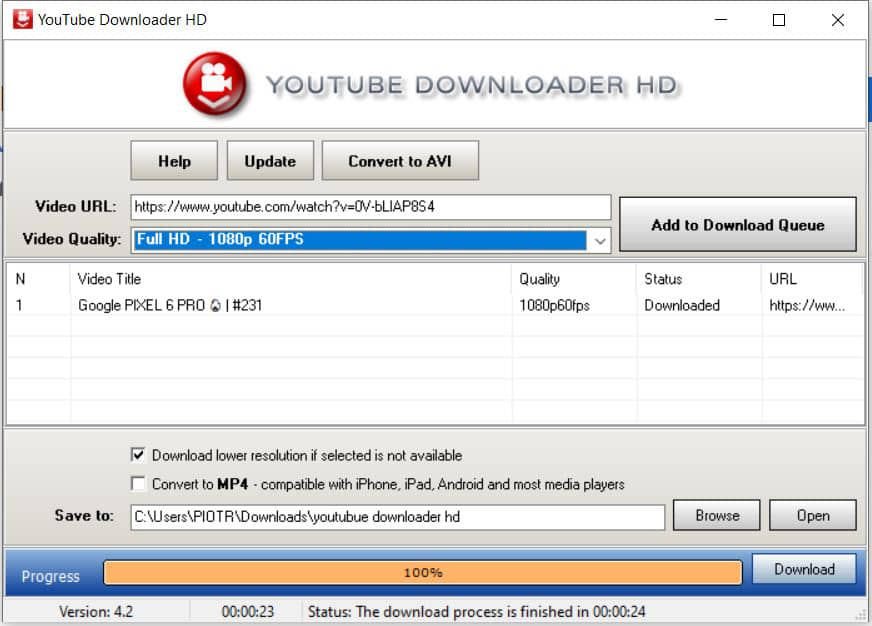This screenshot has height=626, width=872.
Task: Expand the Video Quality dropdown arrow
Action: click(x=600, y=241)
